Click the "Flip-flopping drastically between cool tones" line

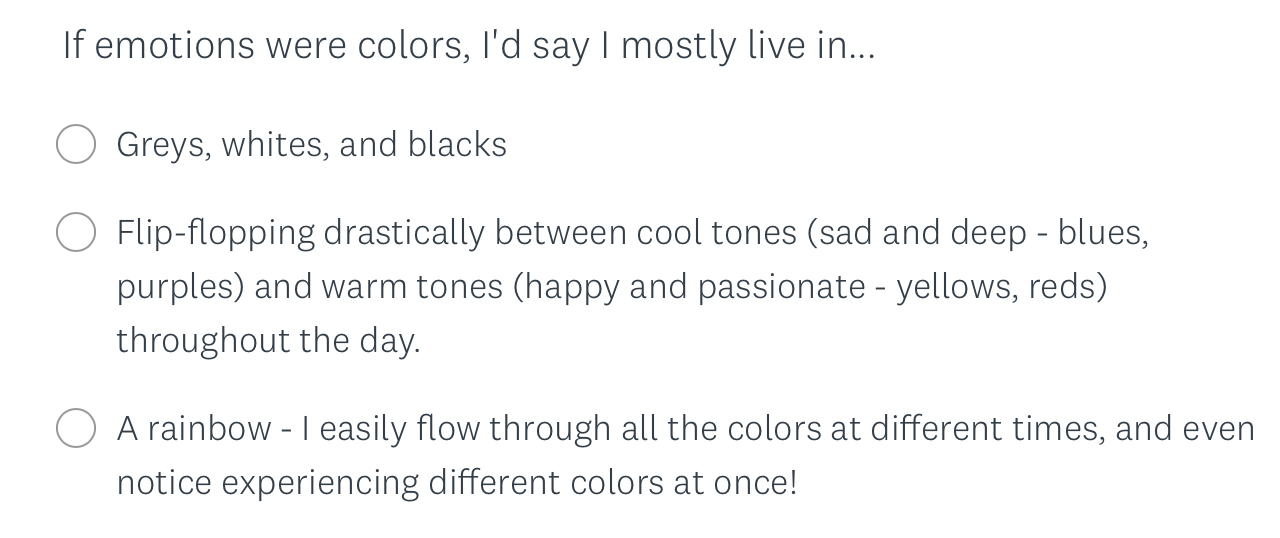click(633, 233)
